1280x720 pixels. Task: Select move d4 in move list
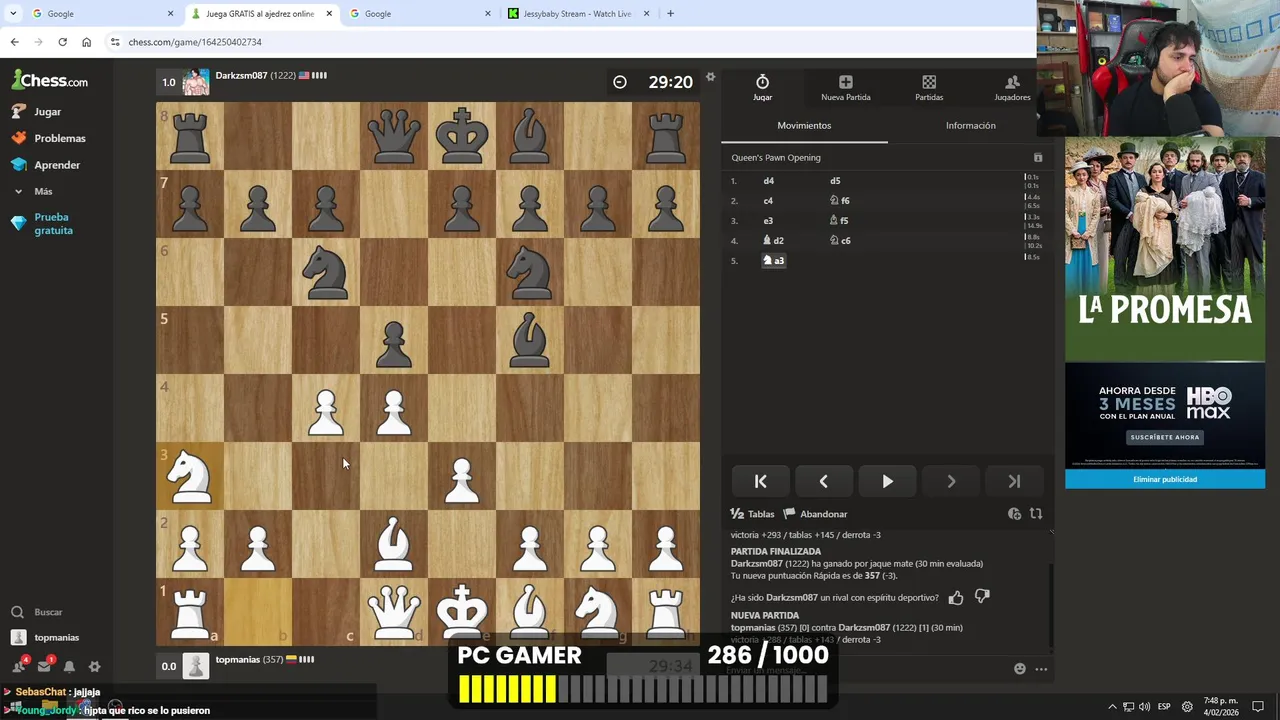click(768, 181)
